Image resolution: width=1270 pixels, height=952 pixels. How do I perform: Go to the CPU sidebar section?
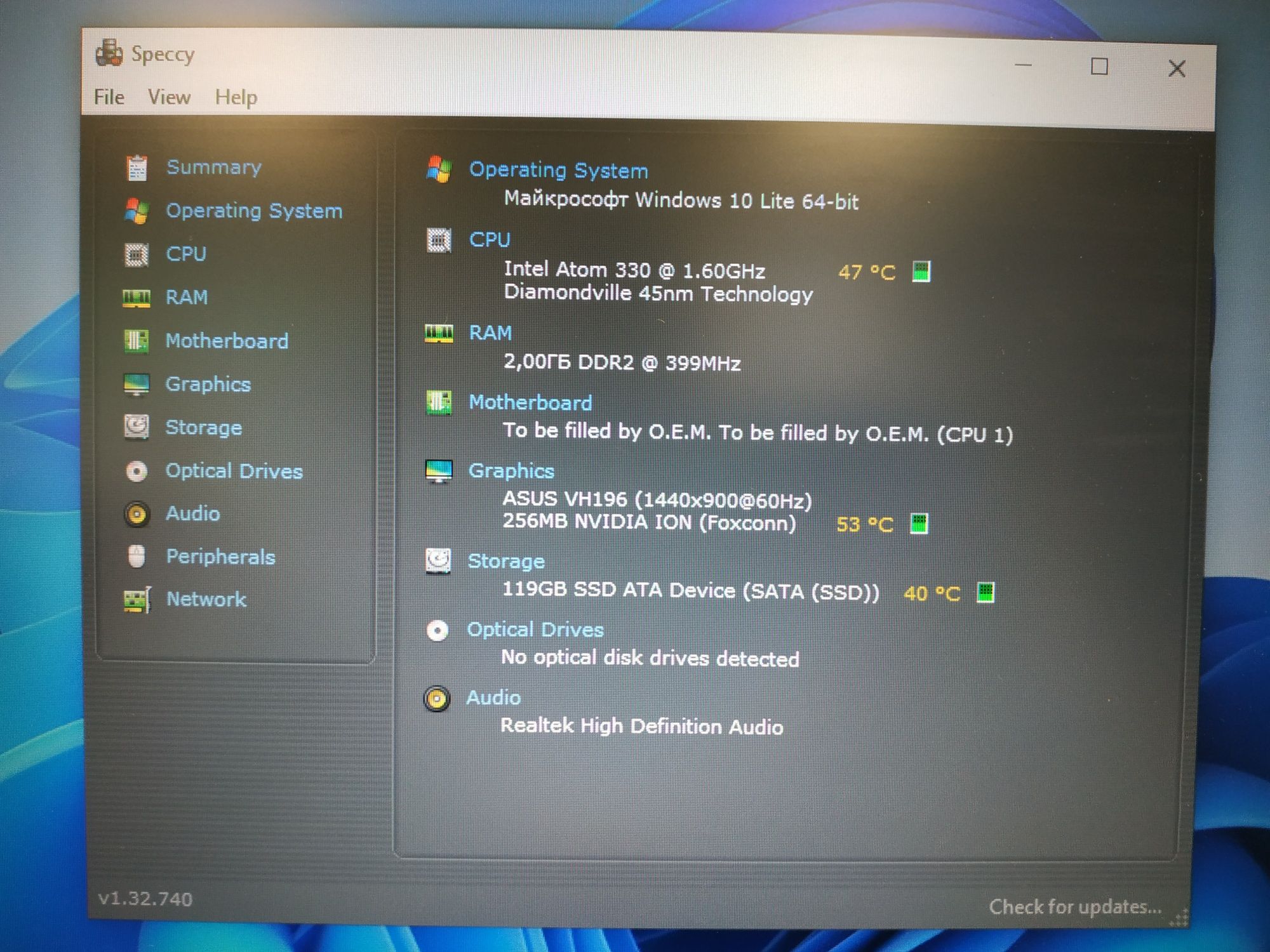(186, 254)
